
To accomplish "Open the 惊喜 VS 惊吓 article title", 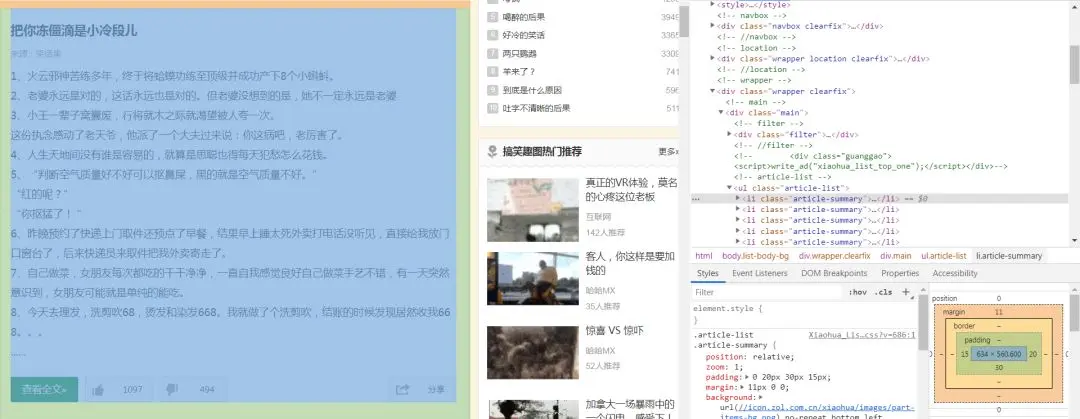I will tap(614, 331).
